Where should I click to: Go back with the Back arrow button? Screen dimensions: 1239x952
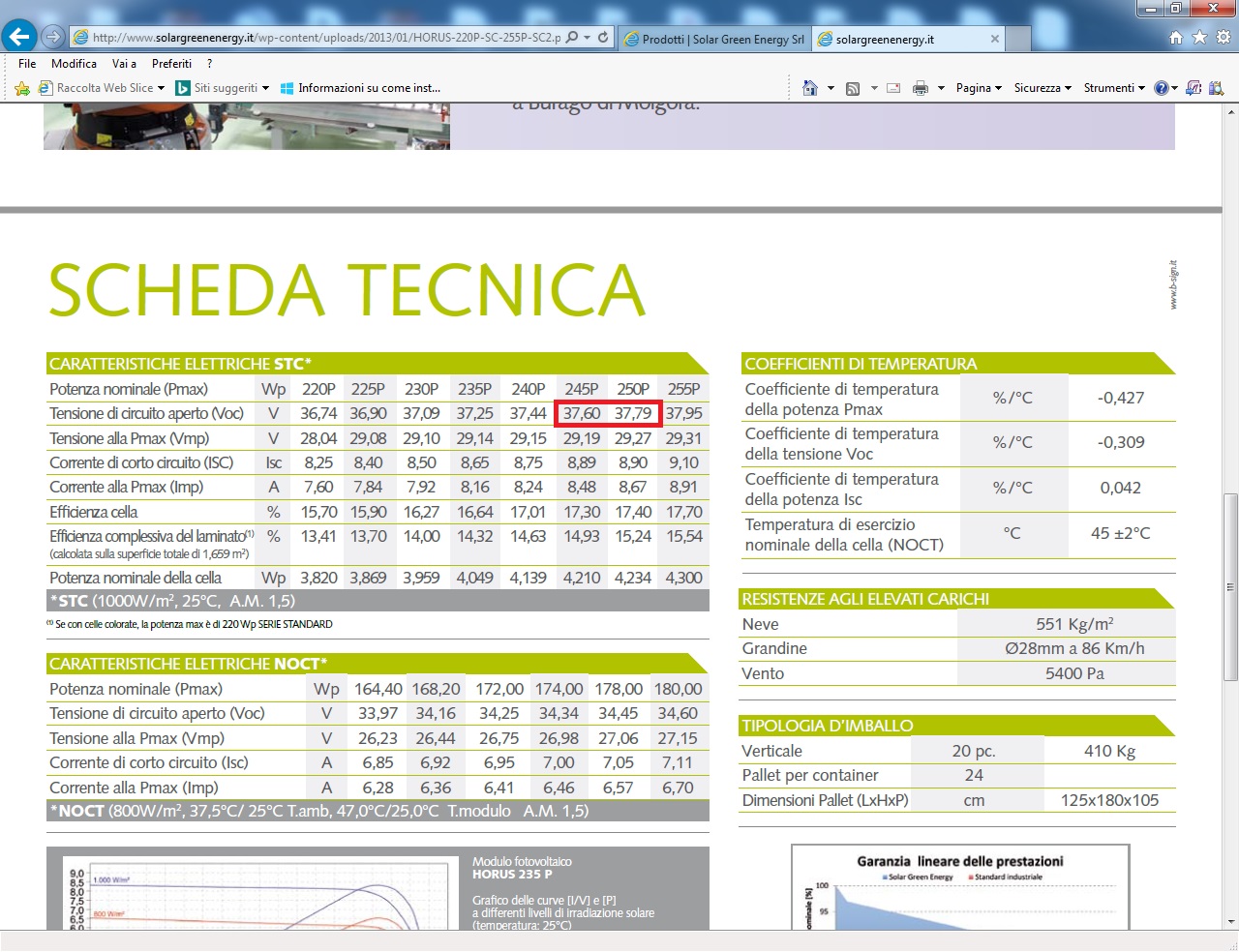tap(19, 37)
